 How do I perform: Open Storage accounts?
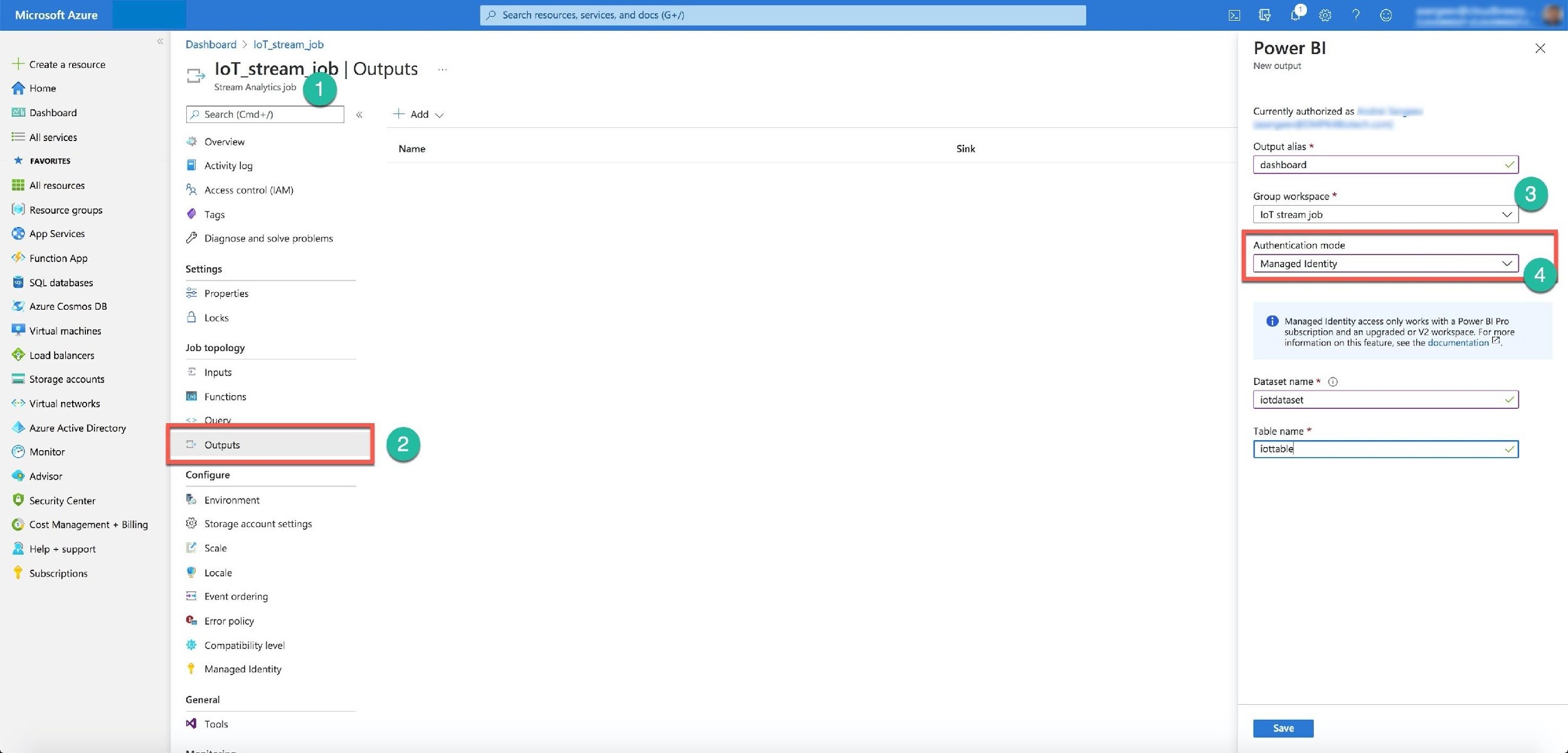click(x=58, y=379)
